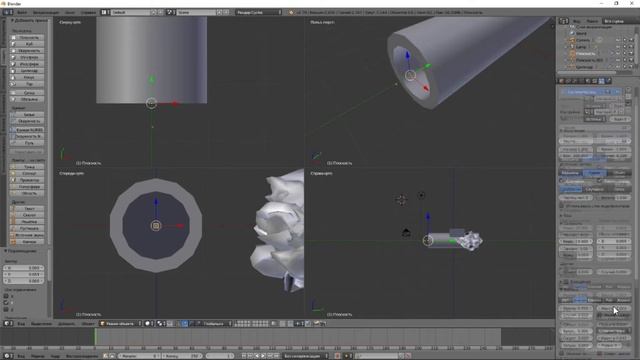Open the timeline editor type icon

(x=8, y=356)
